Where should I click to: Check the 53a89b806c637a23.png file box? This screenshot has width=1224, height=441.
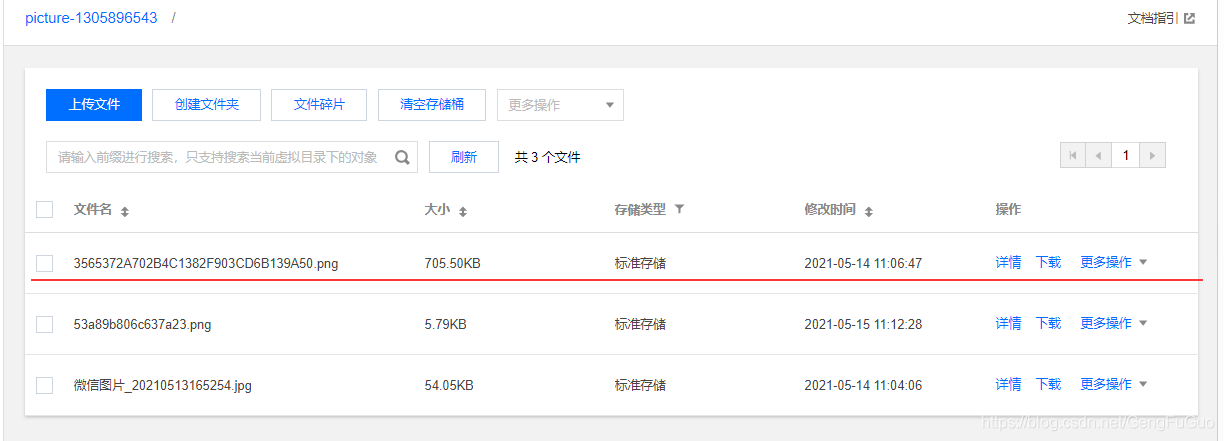pyautogui.click(x=44, y=324)
